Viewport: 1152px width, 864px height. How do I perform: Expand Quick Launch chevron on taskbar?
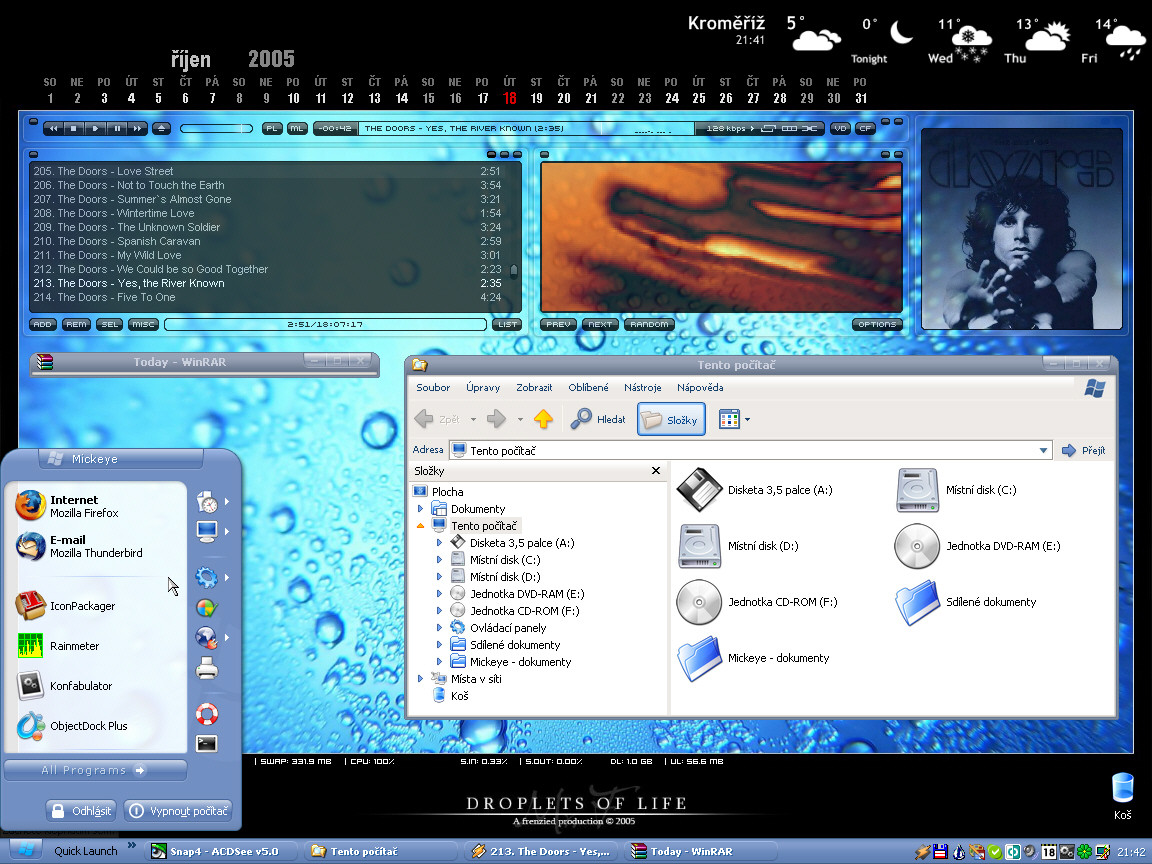(x=132, y=846)
